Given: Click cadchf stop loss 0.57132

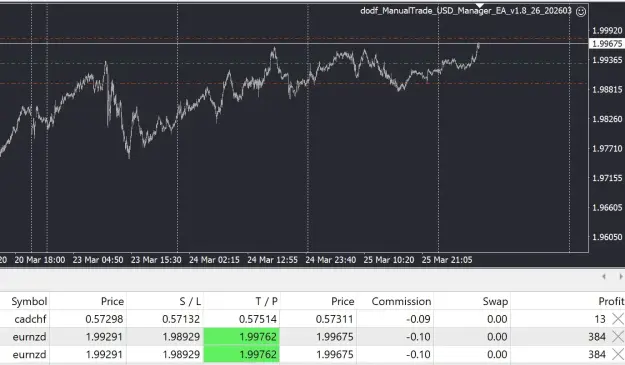Looking at the screenshot, I should (x=181, y=319).
